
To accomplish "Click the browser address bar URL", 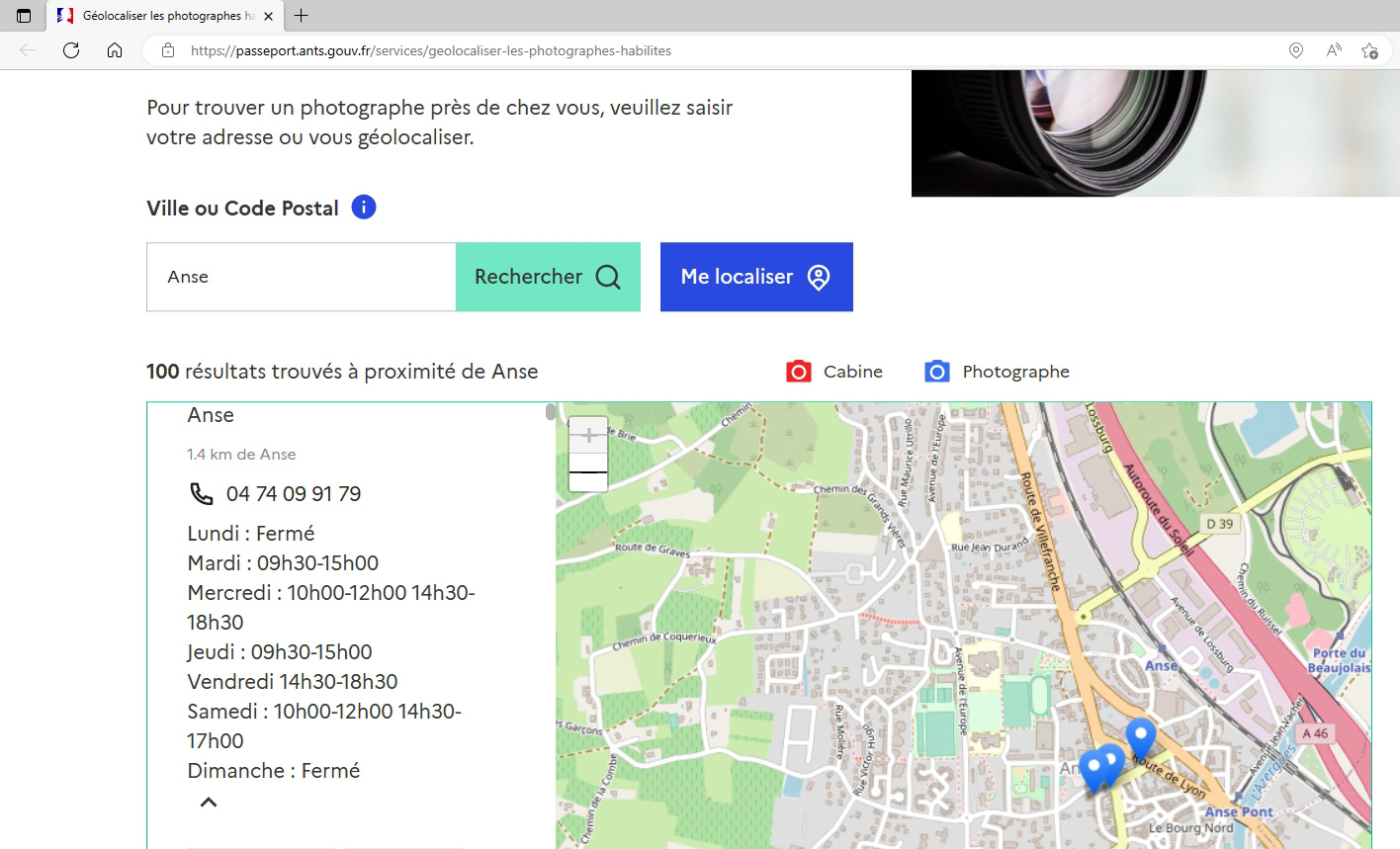I will tap(431, 50).
